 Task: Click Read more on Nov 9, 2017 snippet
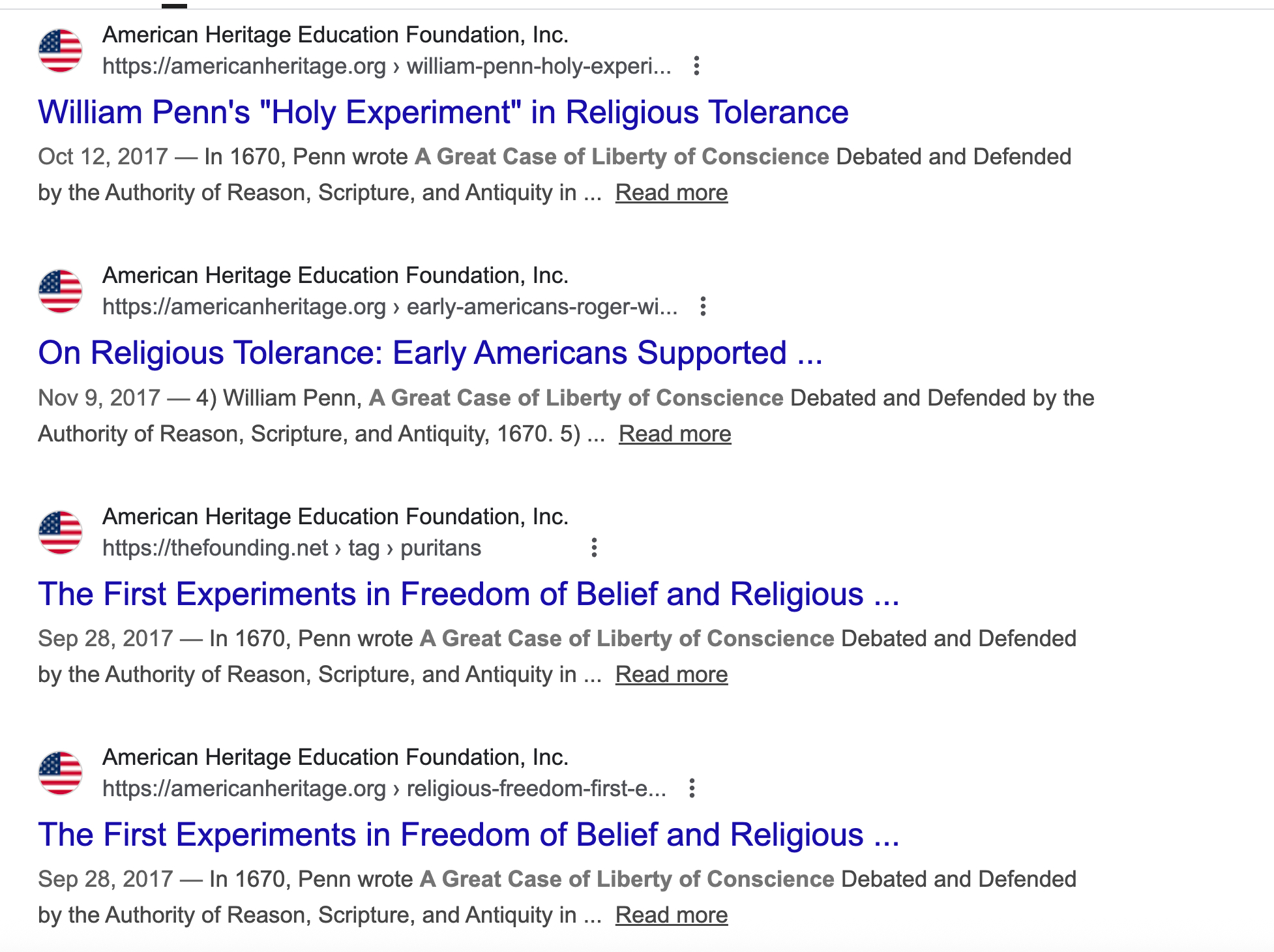675,434
